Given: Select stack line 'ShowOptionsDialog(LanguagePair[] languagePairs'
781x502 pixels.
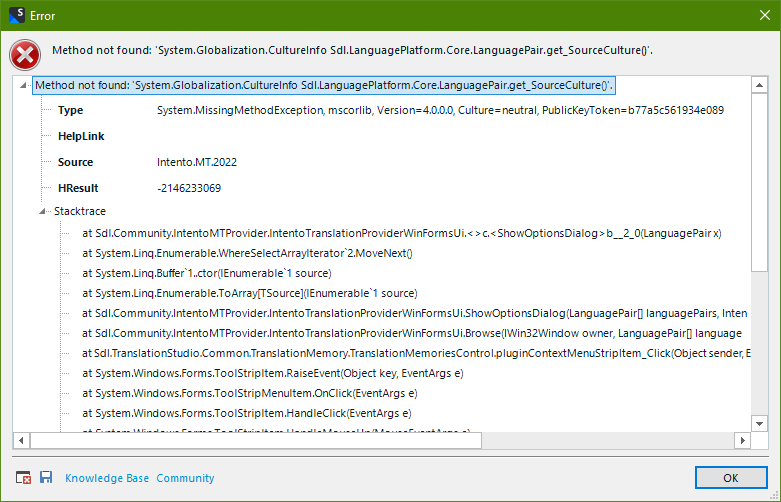Looking at the screenshot, I should [x=415, y=313].
